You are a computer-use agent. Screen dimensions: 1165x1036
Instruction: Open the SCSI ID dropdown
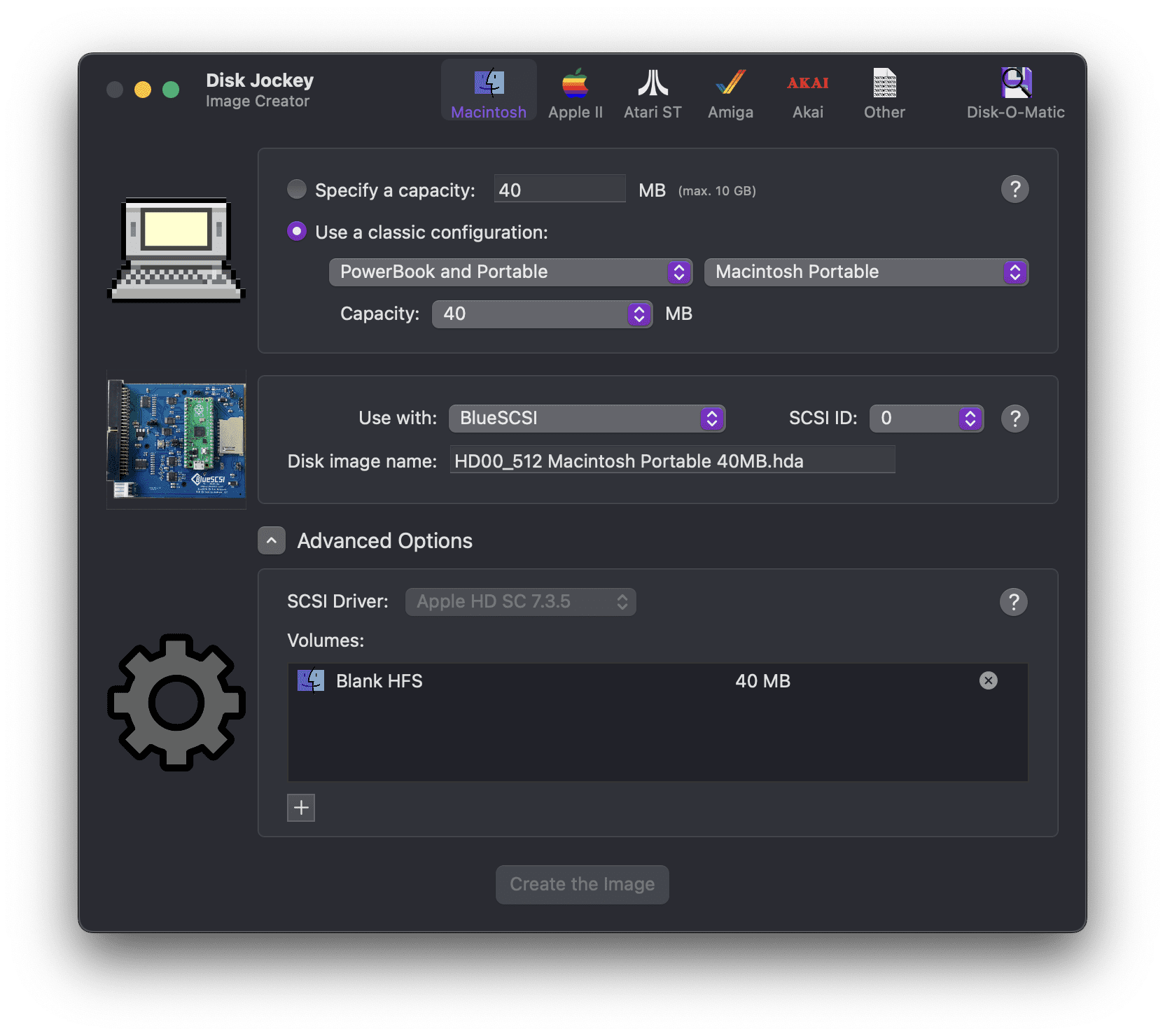pos(926,418)
